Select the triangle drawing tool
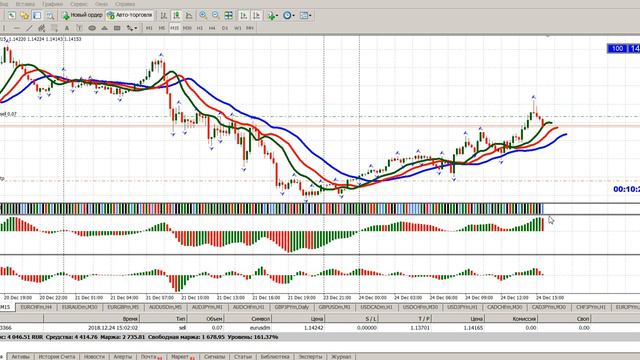640x360 pixels. [x=104, y=28]
